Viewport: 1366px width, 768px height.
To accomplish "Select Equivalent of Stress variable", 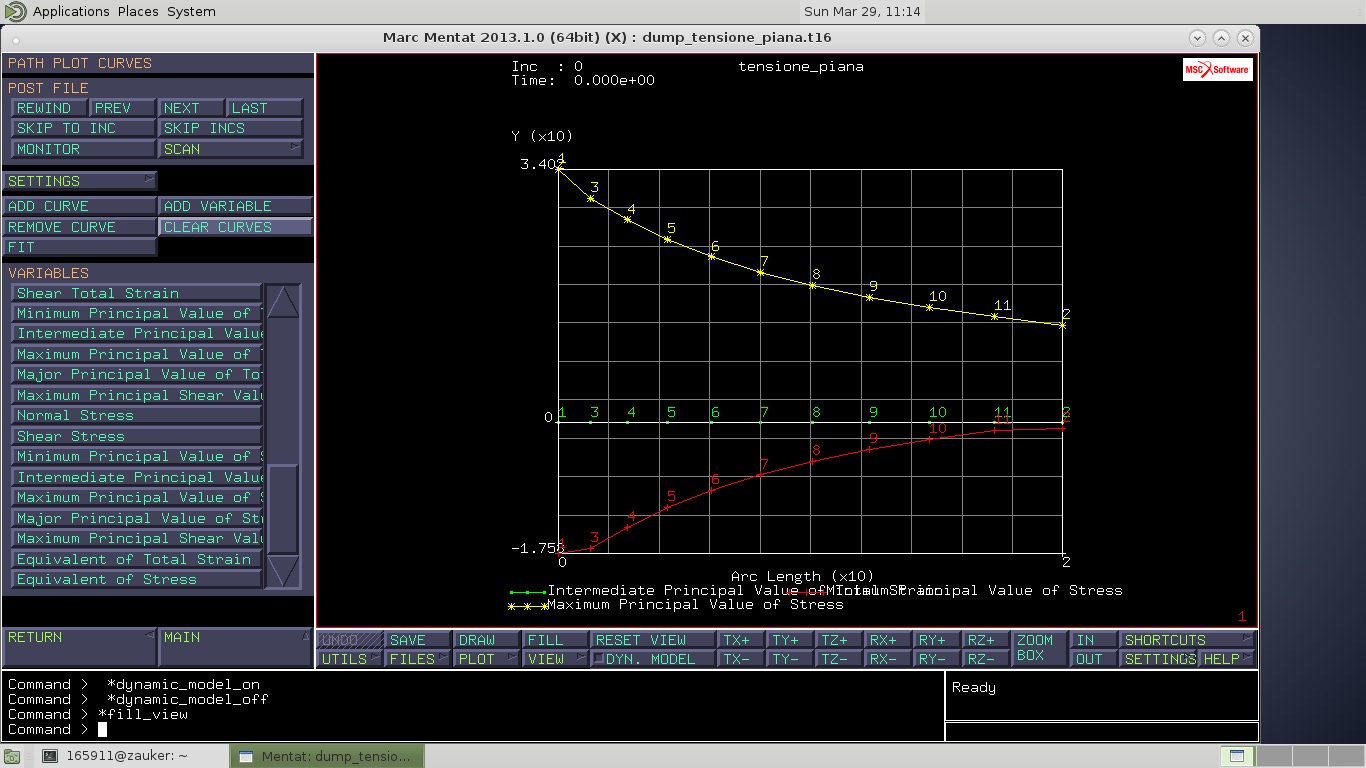I will click(137, 579).
